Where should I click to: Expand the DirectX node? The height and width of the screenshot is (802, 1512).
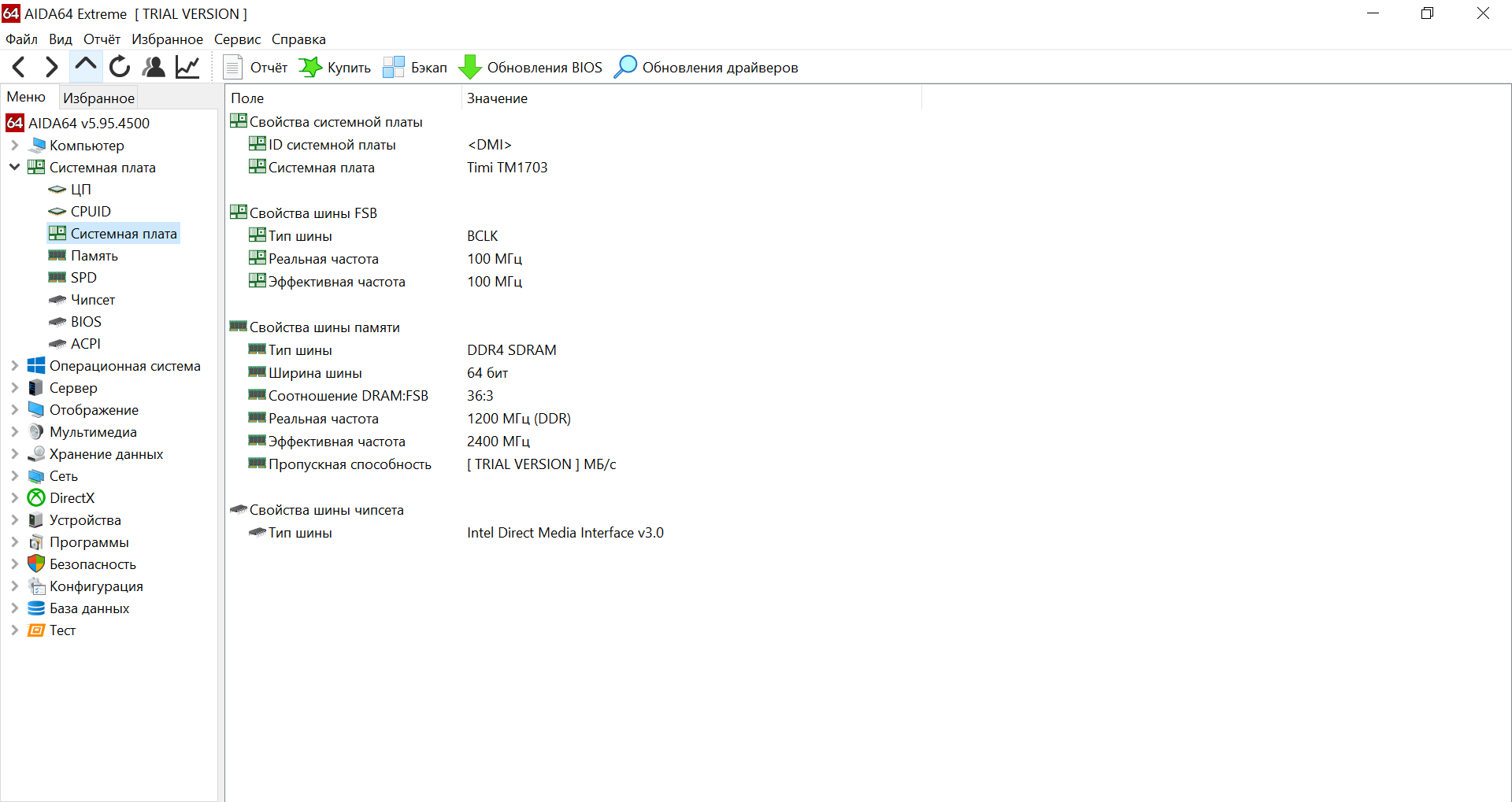point(14,497)
